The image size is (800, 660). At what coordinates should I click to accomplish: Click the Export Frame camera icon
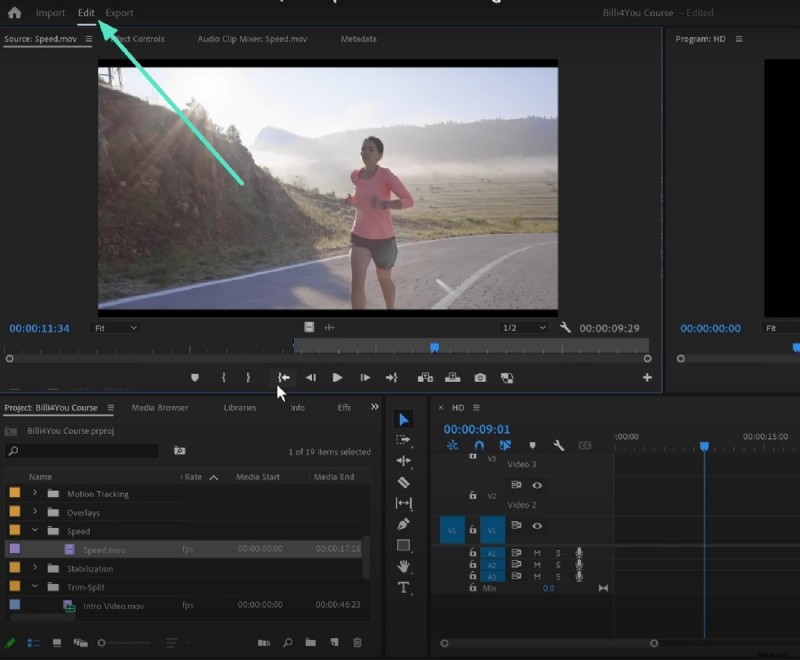481,377
